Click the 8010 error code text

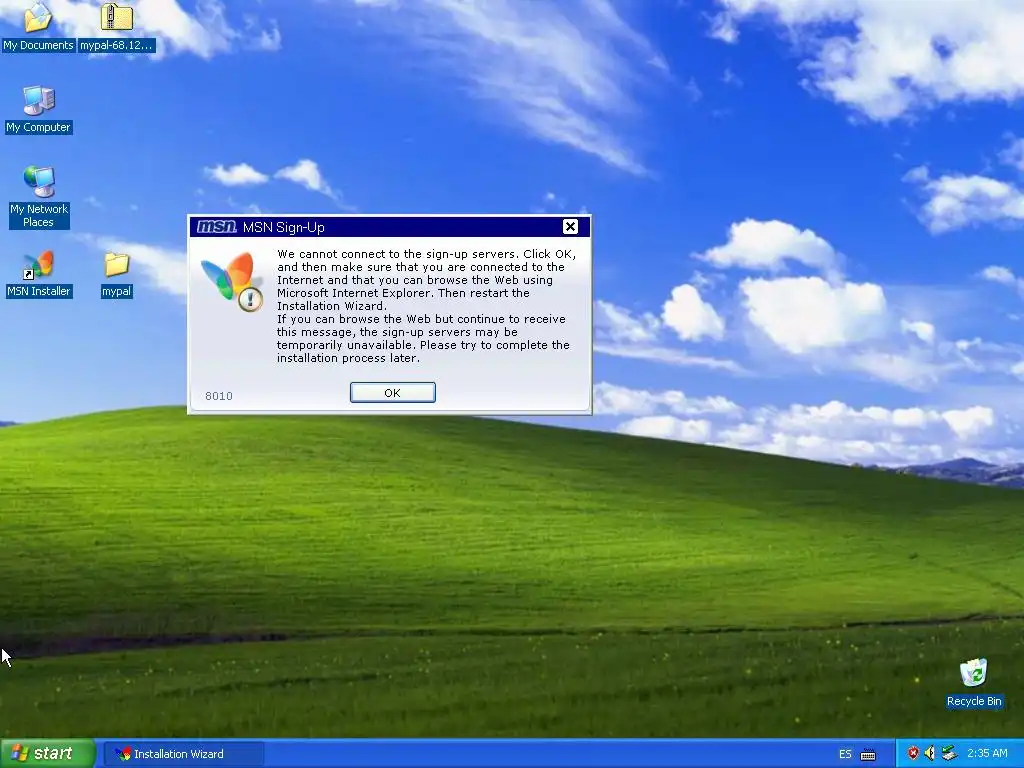[219, 396]
